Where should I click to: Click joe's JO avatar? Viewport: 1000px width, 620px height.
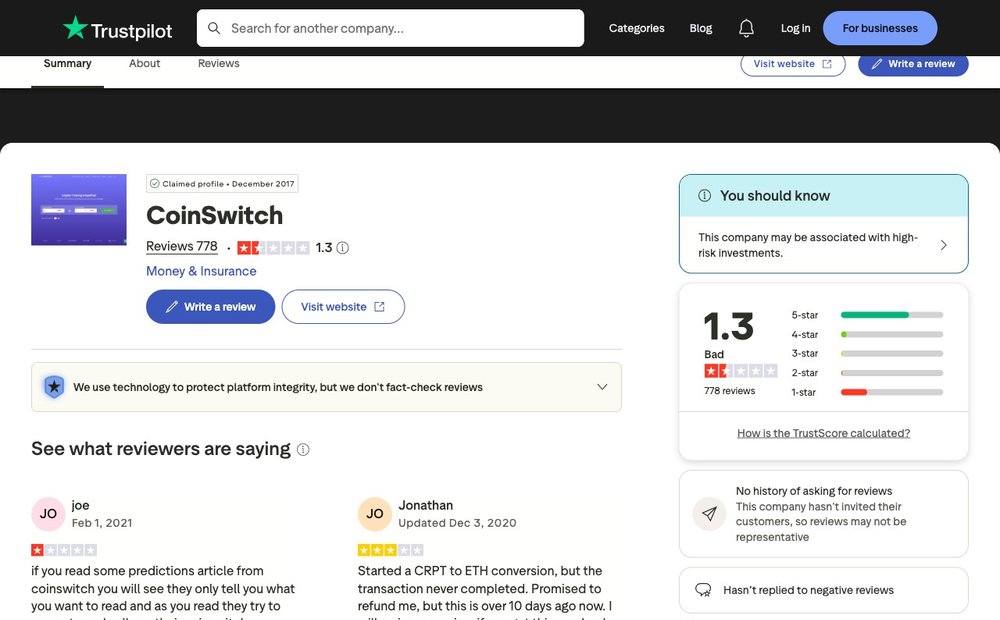pos(48,514)
